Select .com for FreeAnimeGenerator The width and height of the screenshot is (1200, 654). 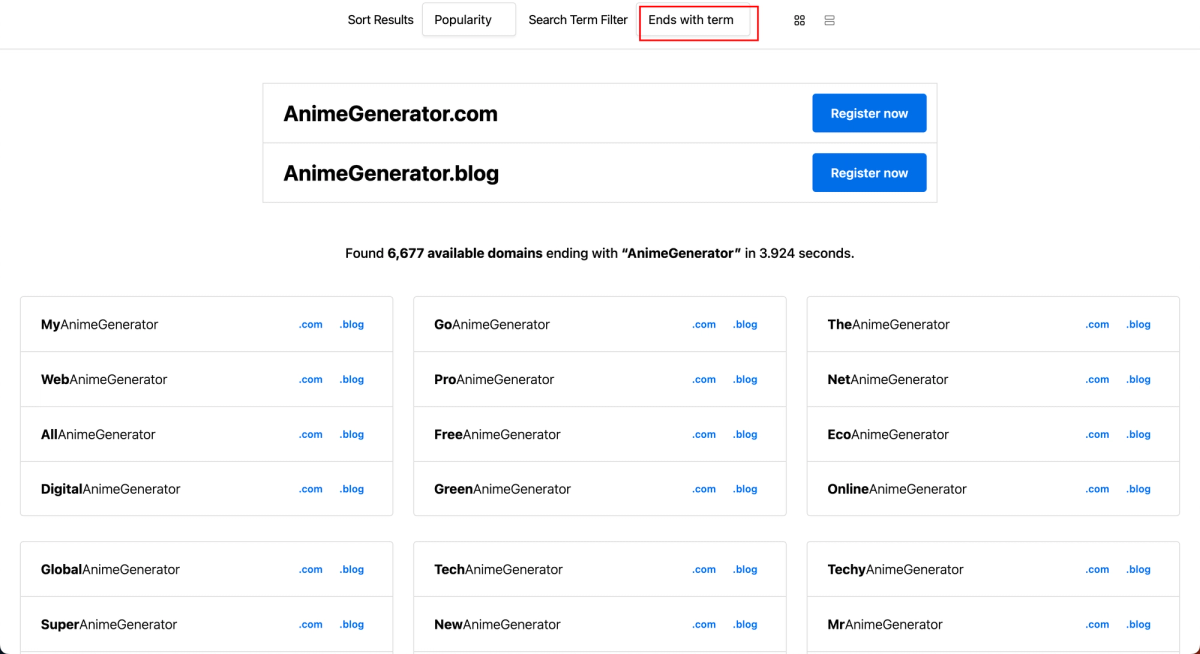tap(704, 435)
